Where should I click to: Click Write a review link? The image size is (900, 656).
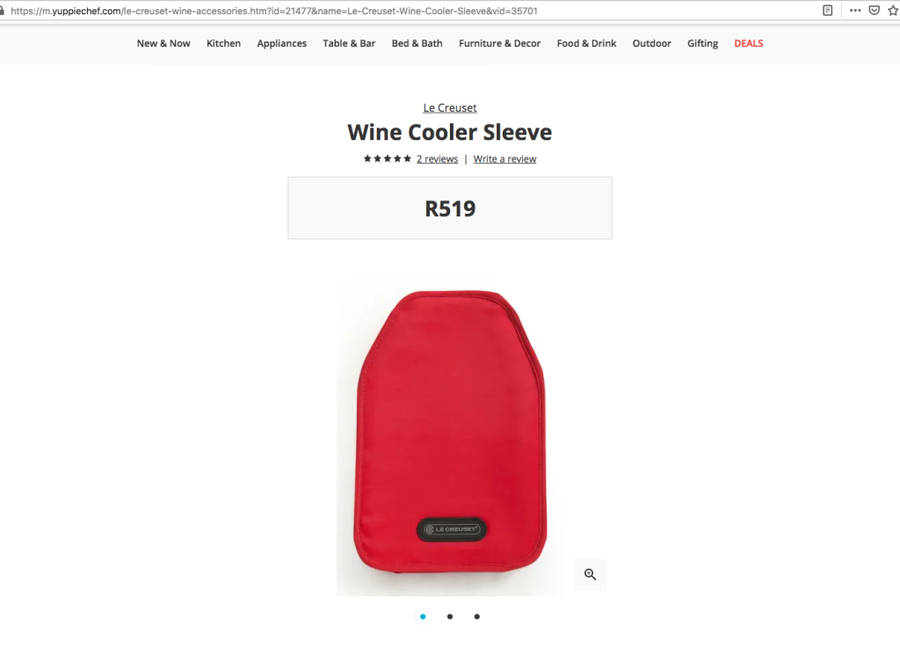[505, 159]
